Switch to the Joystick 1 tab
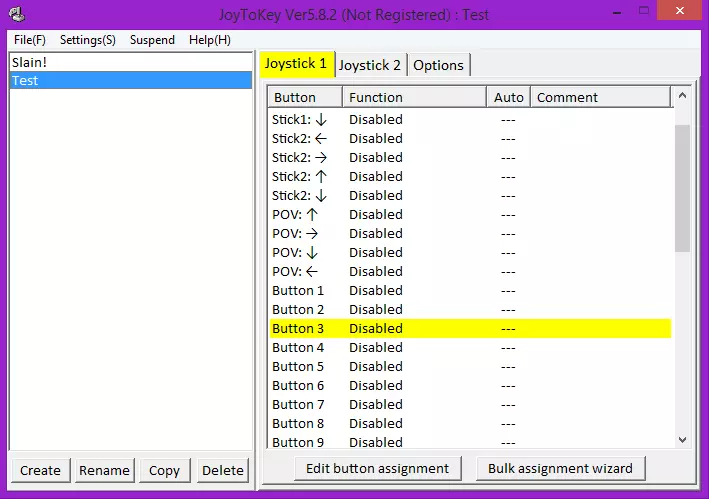This screenshot has height=499, width=709. pos(296,64)
